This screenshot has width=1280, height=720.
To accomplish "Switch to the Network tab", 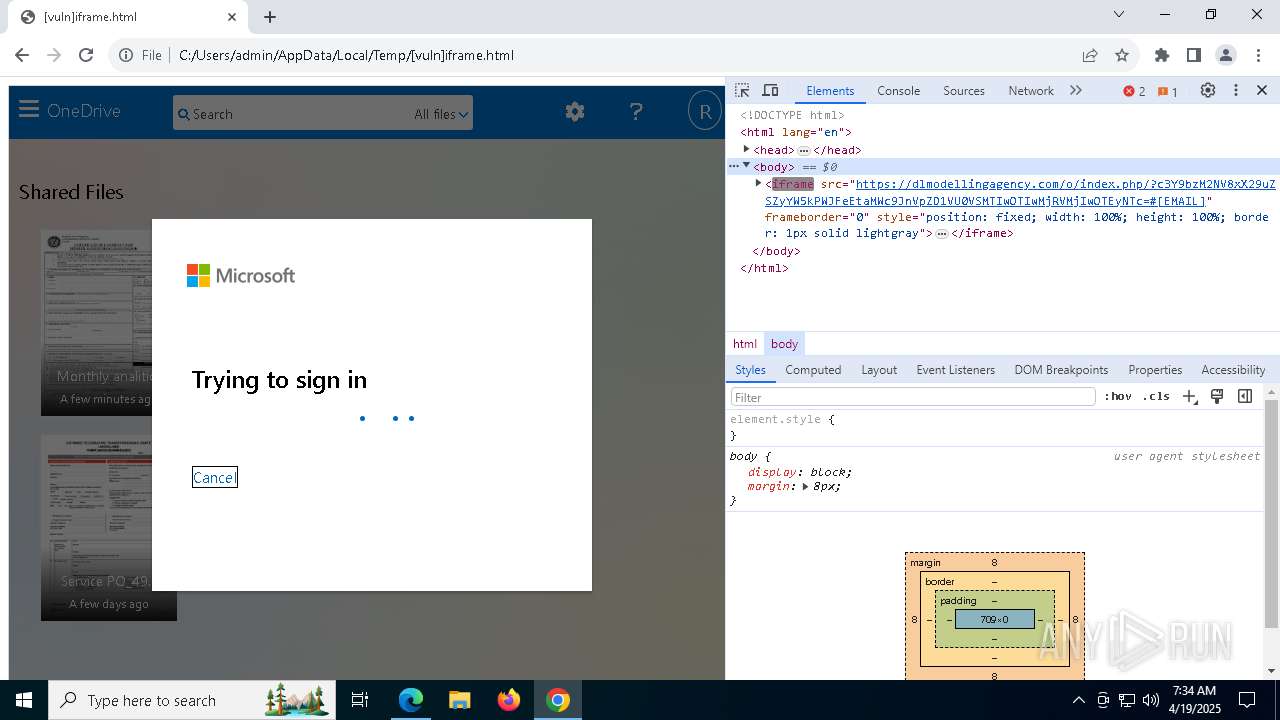I will click(1031, 90).
